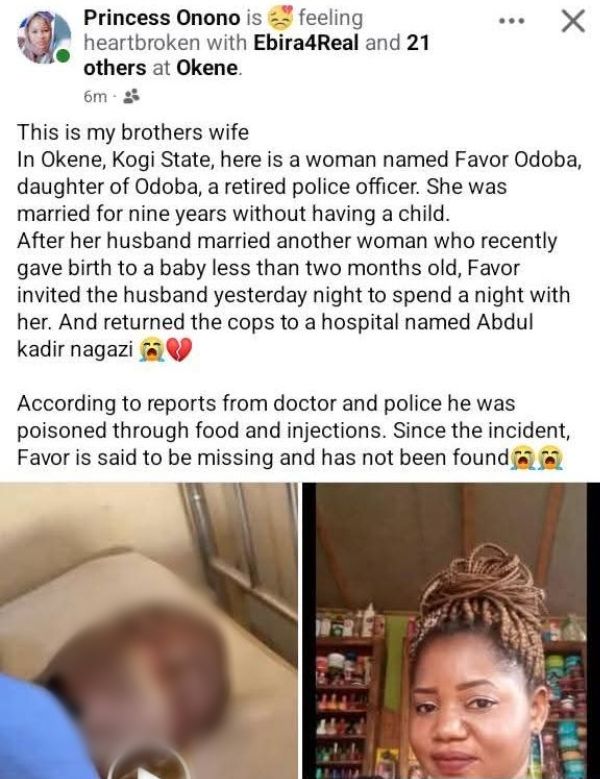Close the post with X icon
600x779 pixels.
pyautogui.click(x=573, y=21)
